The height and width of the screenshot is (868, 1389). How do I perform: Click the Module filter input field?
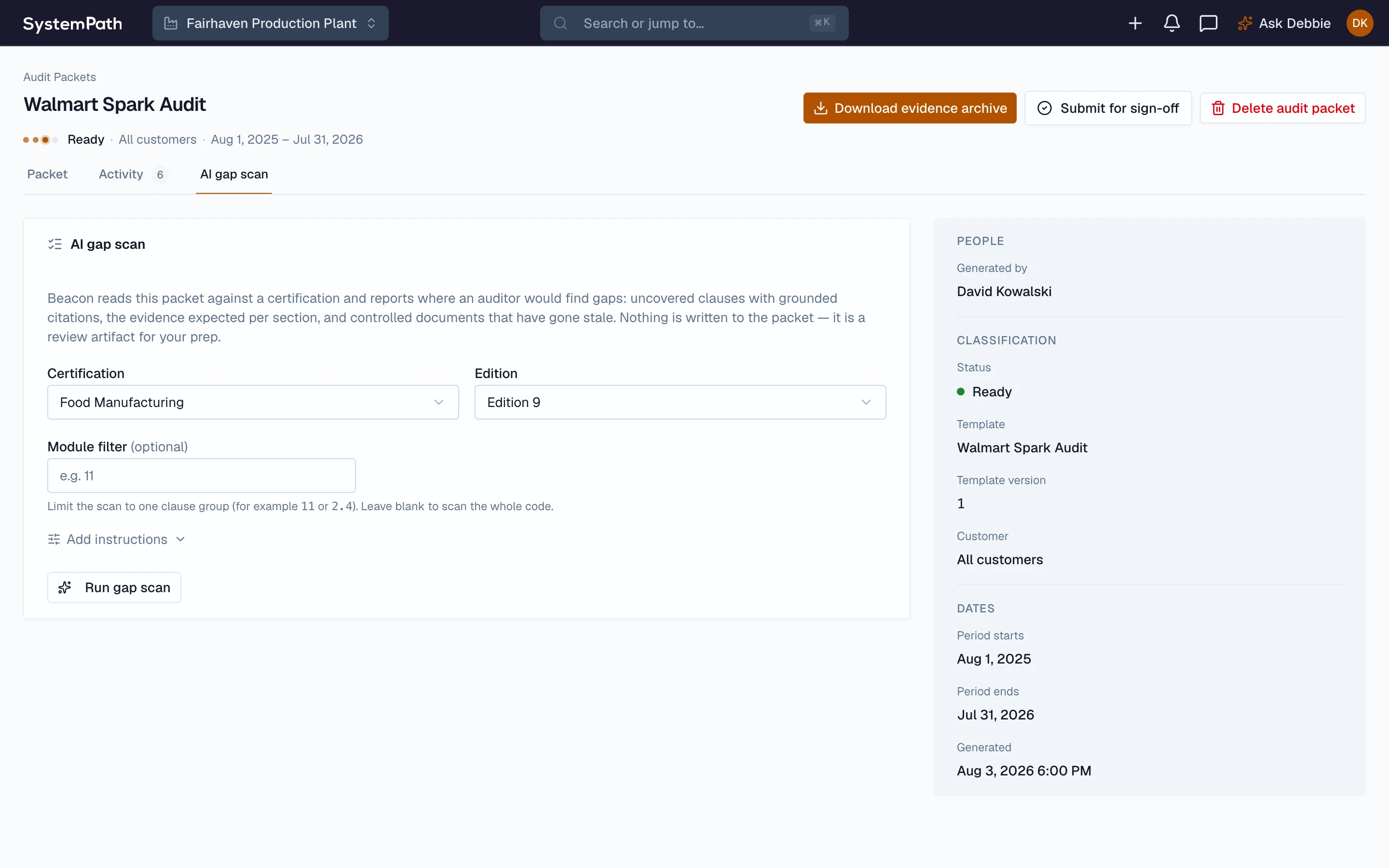pyautogui.click(x=202, y=475)
